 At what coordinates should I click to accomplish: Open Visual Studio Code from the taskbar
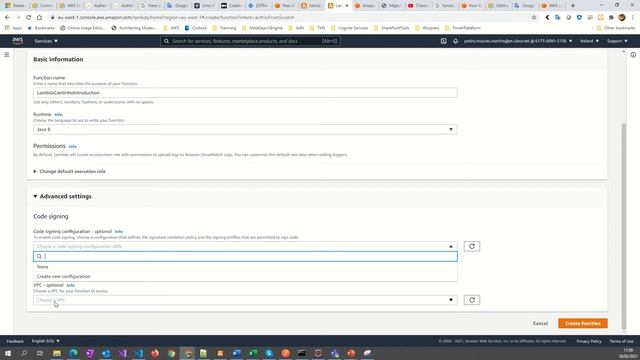[139, 353]
